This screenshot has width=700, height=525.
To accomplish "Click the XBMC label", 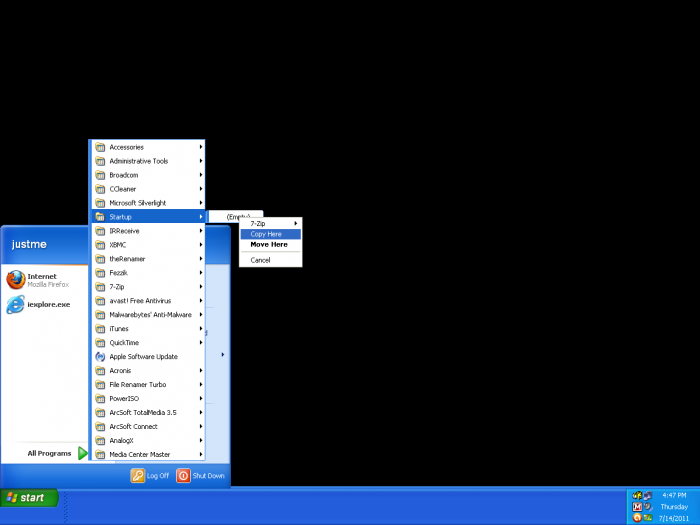I will click(x=118, y=245).
